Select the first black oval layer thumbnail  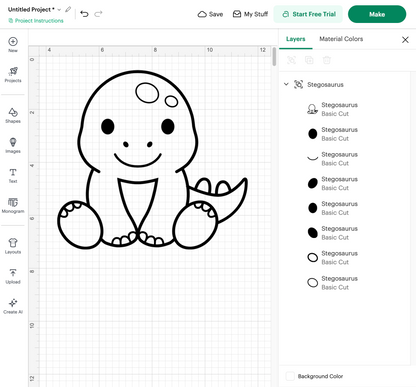click(x=312, y=134)
